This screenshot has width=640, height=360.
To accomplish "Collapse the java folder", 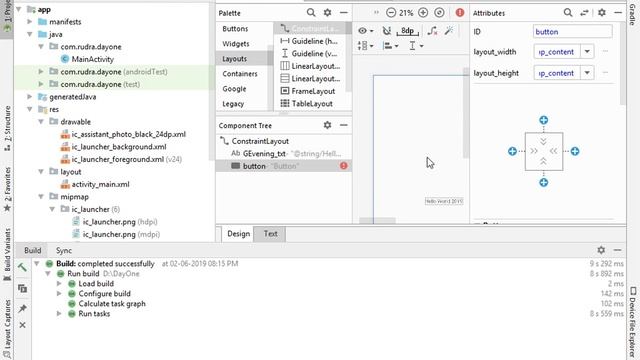I will coord(30,34).
